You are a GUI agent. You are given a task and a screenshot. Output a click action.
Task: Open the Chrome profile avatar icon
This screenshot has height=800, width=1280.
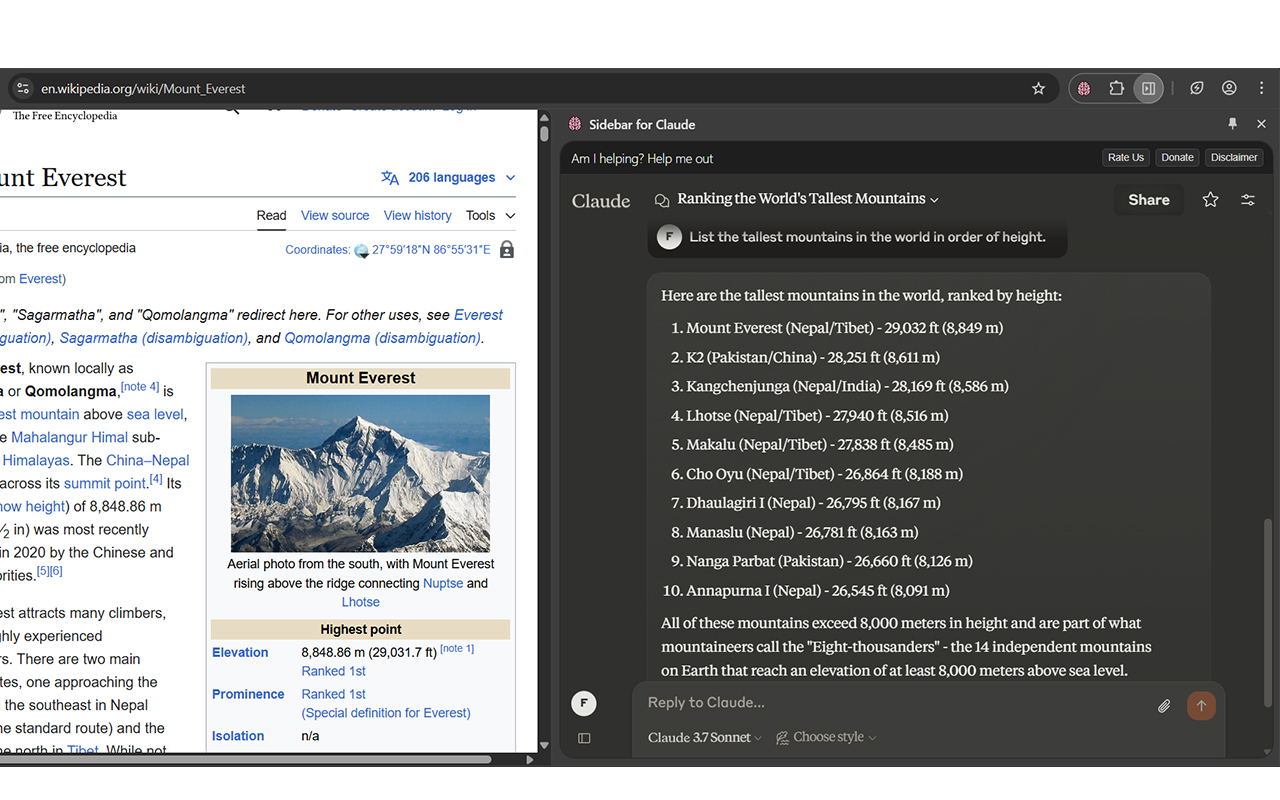point(1229,88)
